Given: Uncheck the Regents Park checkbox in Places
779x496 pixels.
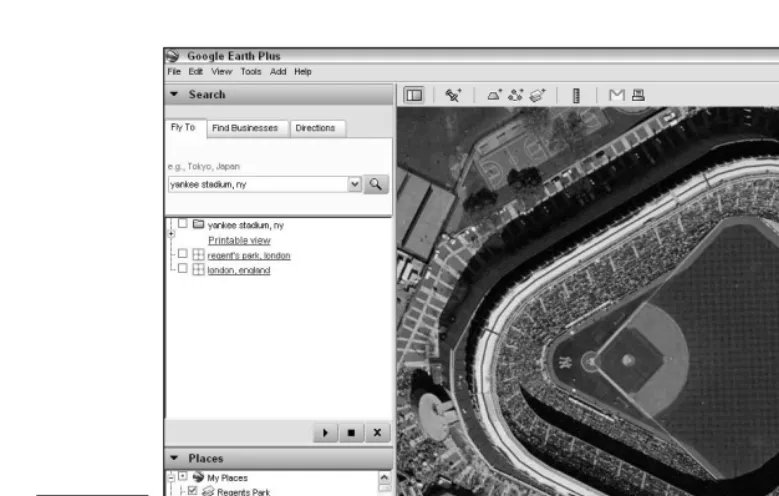Looking at the screenshot, I should point(192,491).
